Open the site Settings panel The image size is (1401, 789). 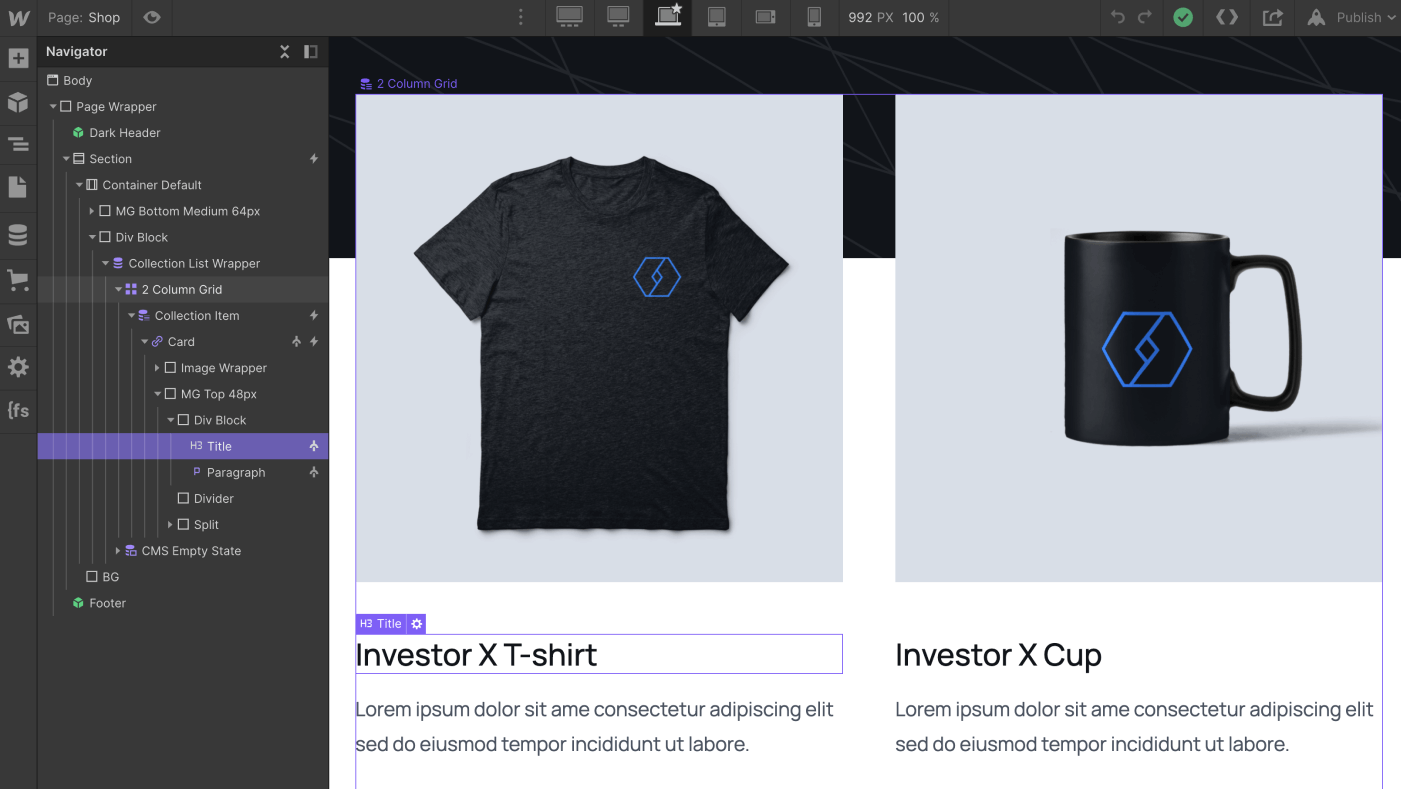(x=18, y=367)
